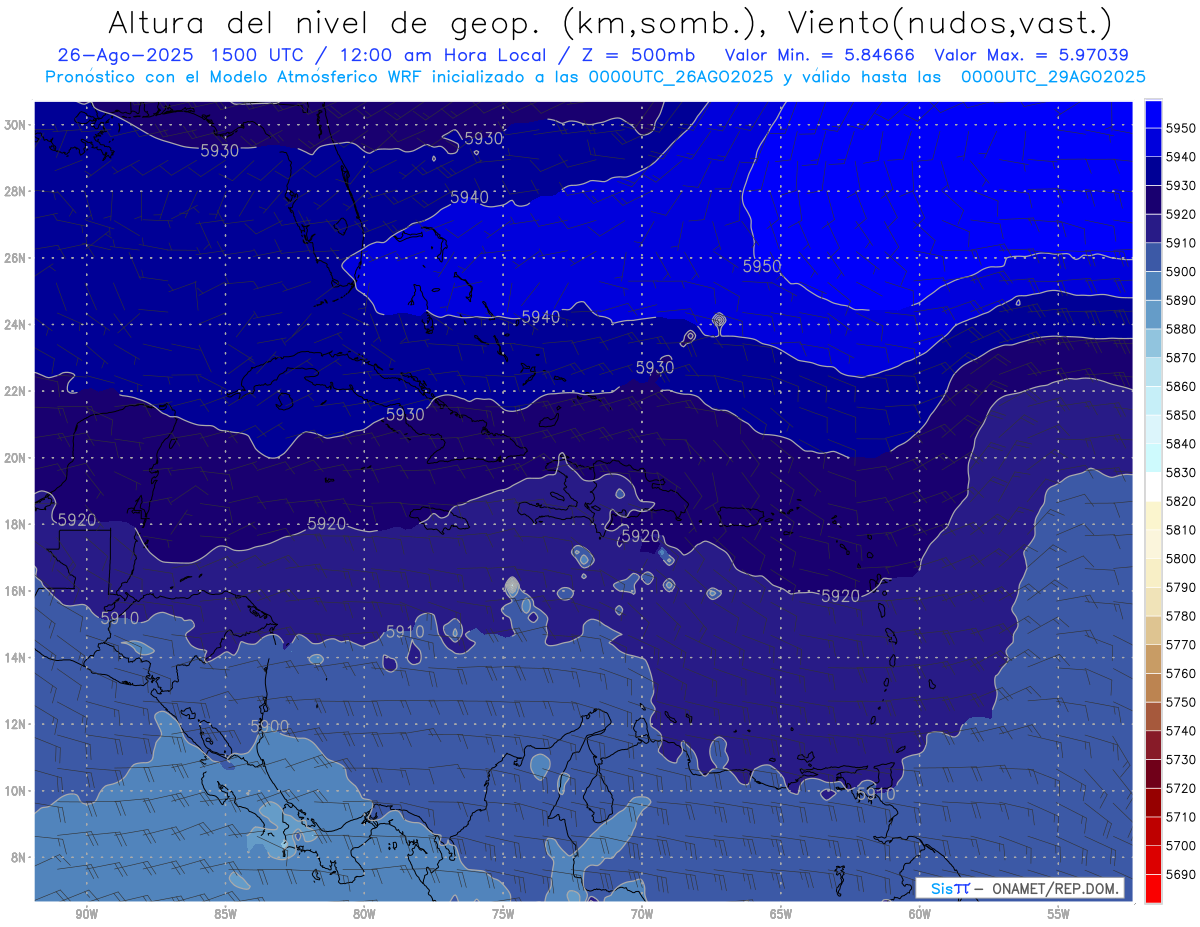Click the 12N latitude axis label

(16, 724)
